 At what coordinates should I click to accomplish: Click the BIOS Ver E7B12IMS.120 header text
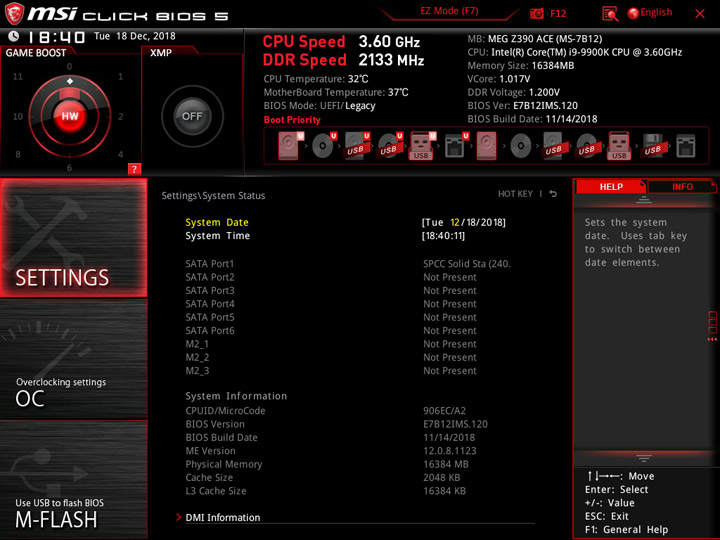[x=523, y=106]
